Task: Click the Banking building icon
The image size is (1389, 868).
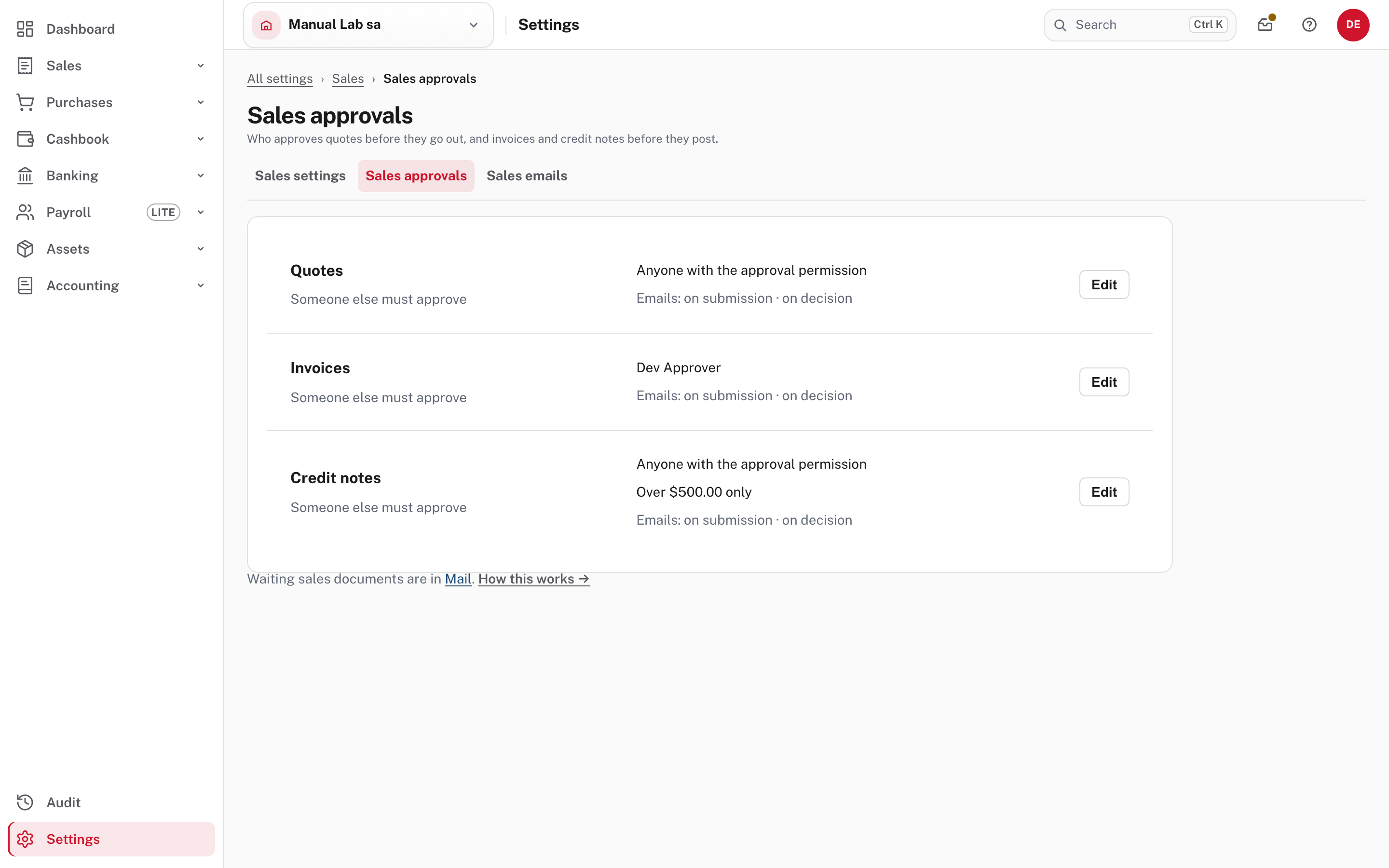Action: tap(25, 176)
